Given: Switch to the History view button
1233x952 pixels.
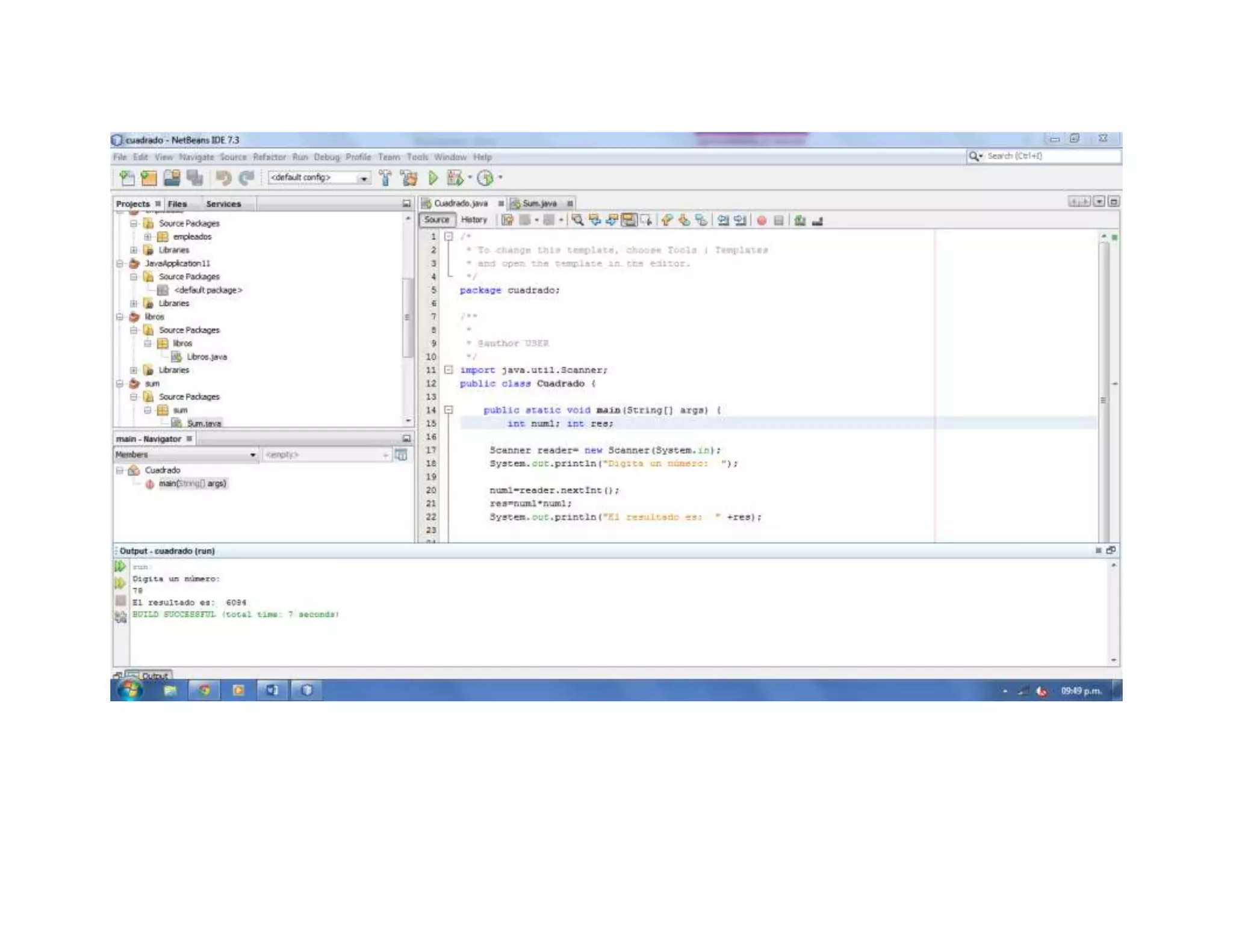Looking at the screenshot, I should [474, 220].
